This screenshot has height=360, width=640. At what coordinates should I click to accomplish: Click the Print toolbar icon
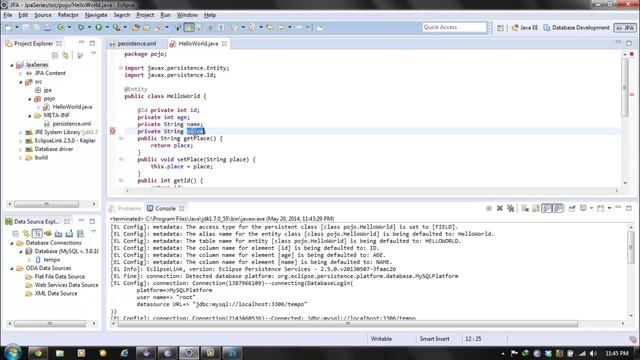pos(47,27)
